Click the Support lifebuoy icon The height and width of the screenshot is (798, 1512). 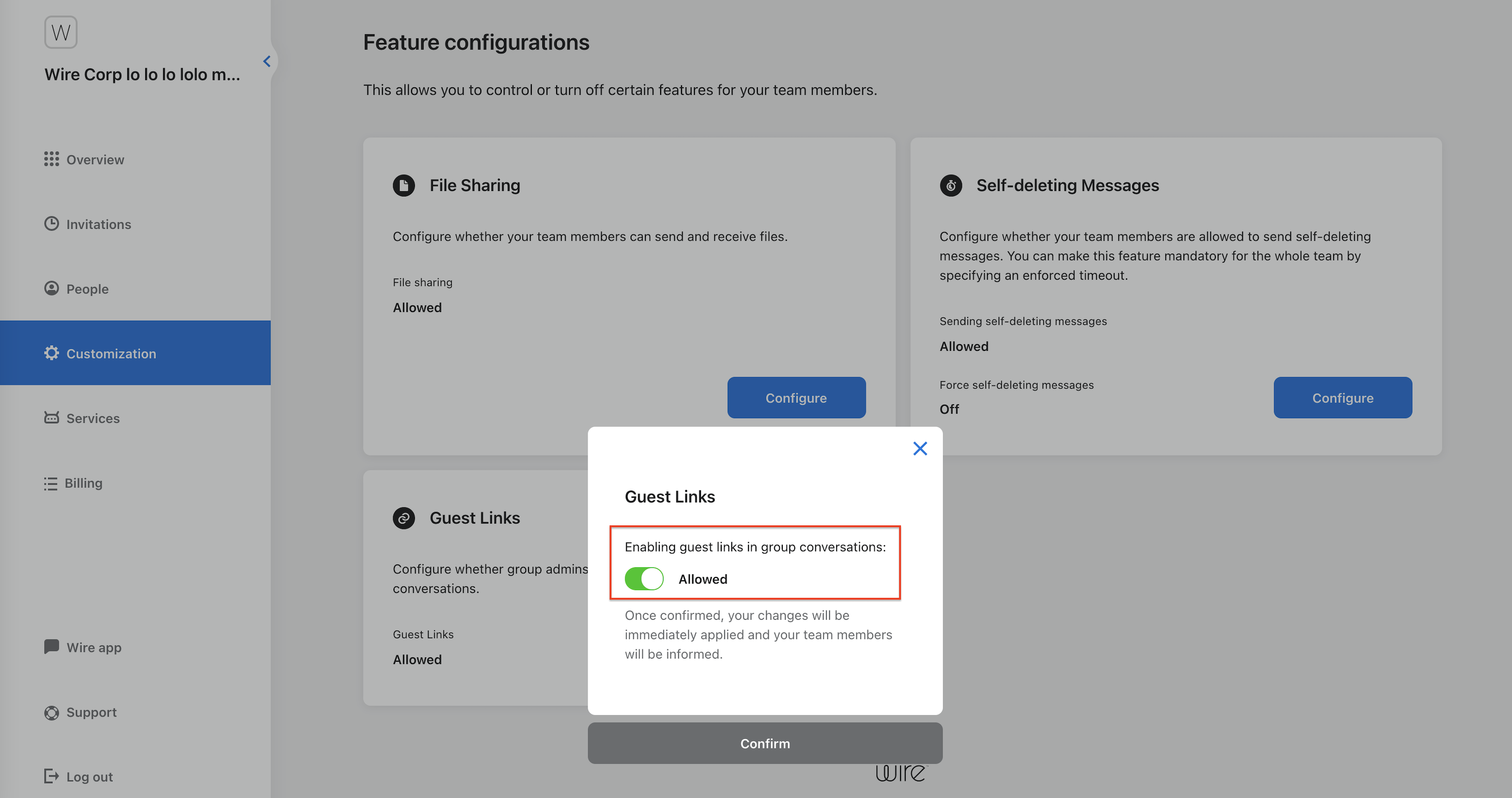[51, 712]
